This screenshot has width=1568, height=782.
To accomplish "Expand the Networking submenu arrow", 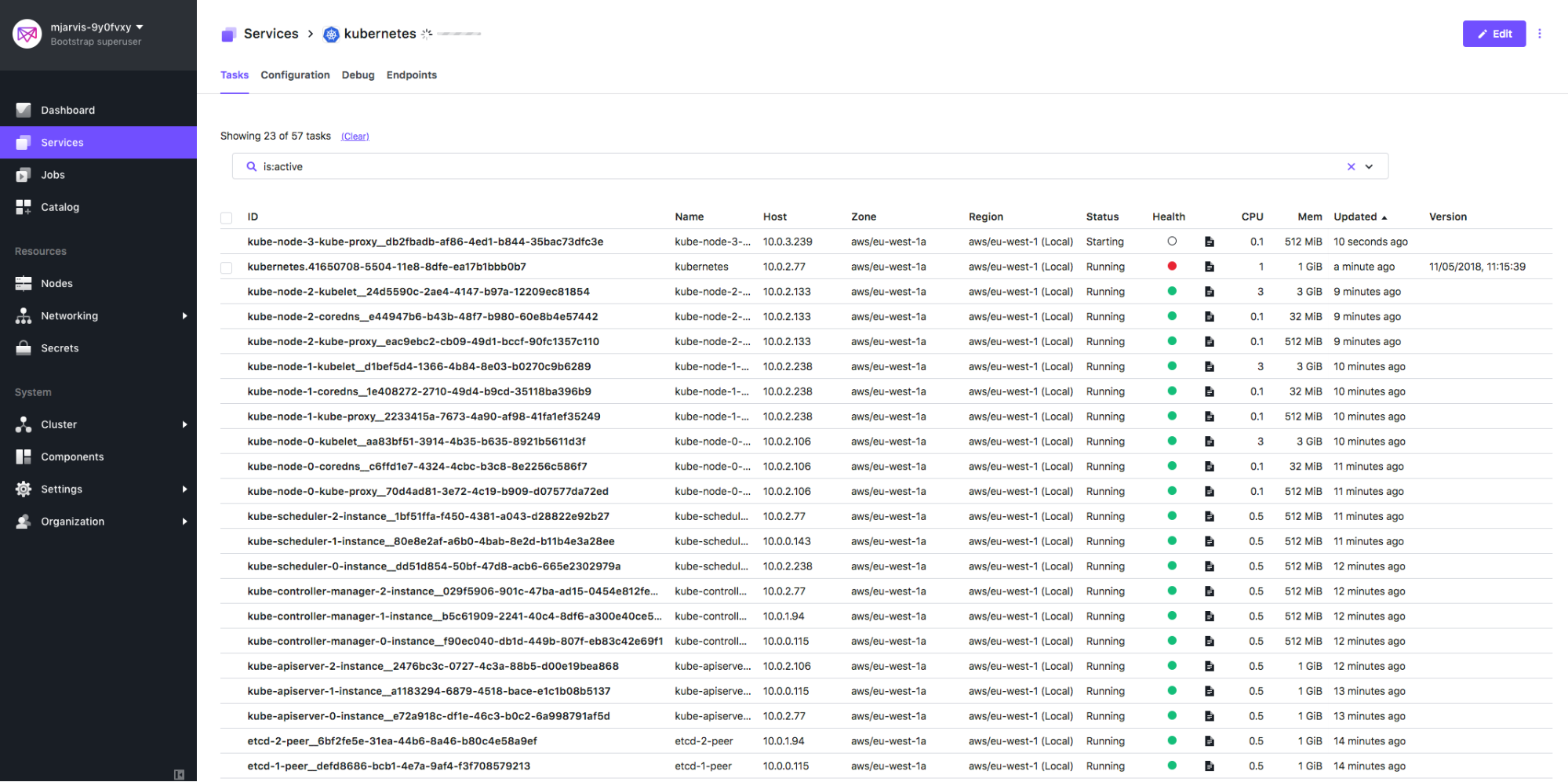I will [x=184, y=316].
